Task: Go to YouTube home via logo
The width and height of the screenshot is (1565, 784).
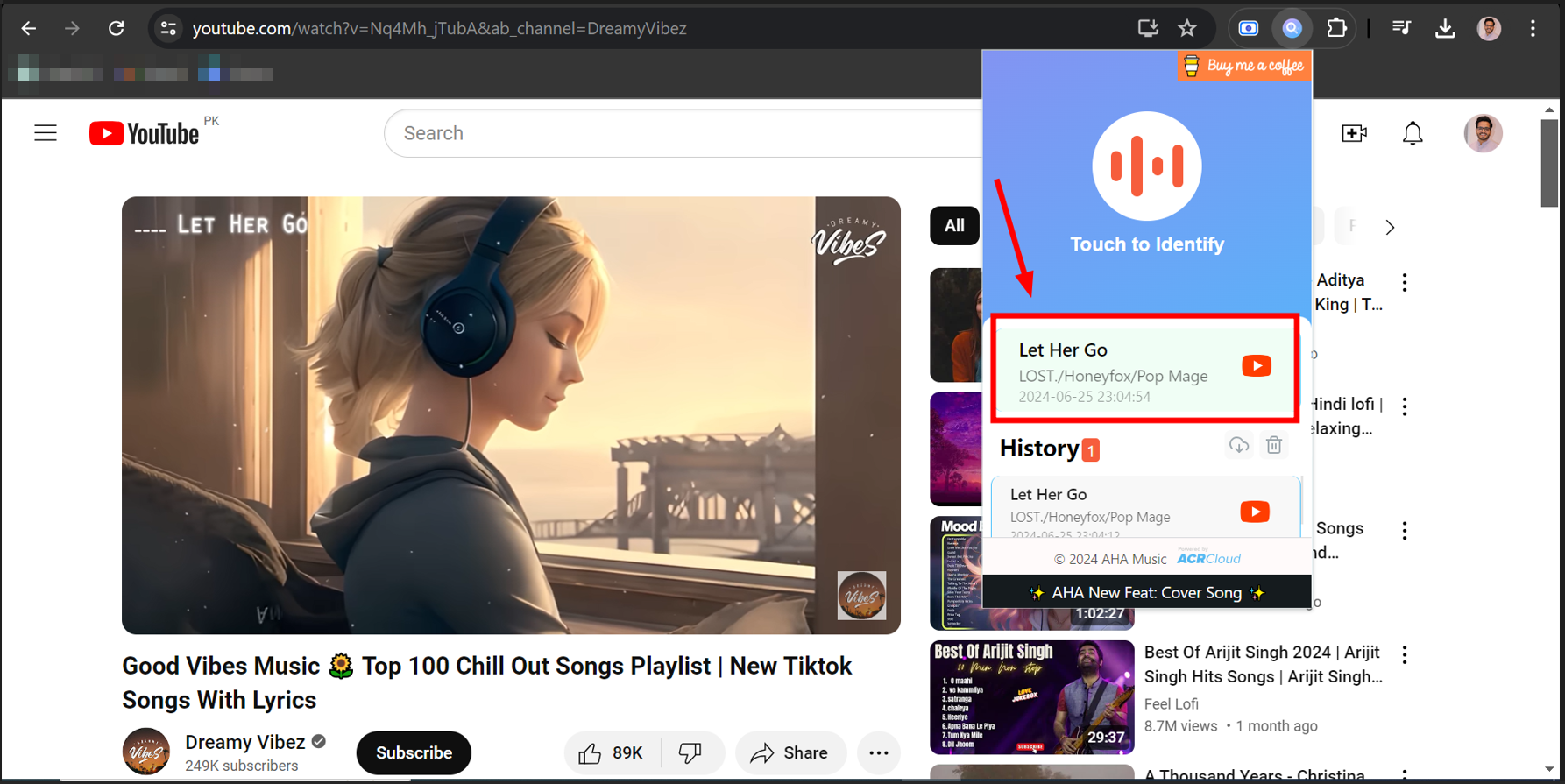Action: [x=145, y=133]
